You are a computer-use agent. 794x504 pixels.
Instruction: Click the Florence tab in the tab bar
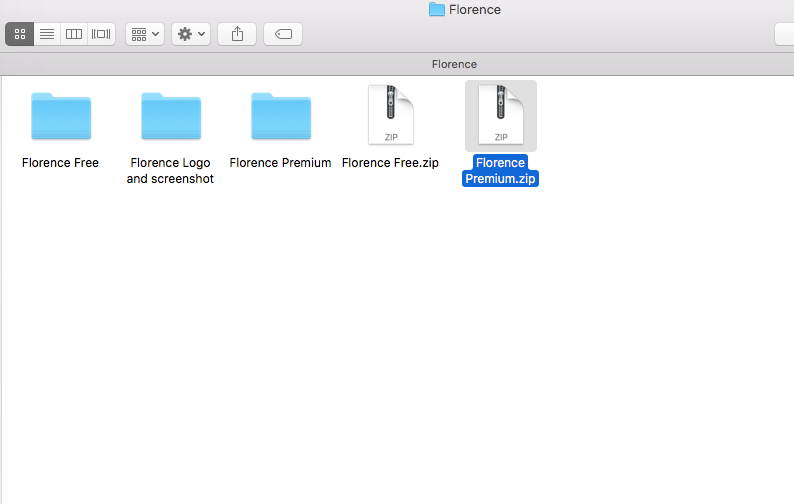454,64
